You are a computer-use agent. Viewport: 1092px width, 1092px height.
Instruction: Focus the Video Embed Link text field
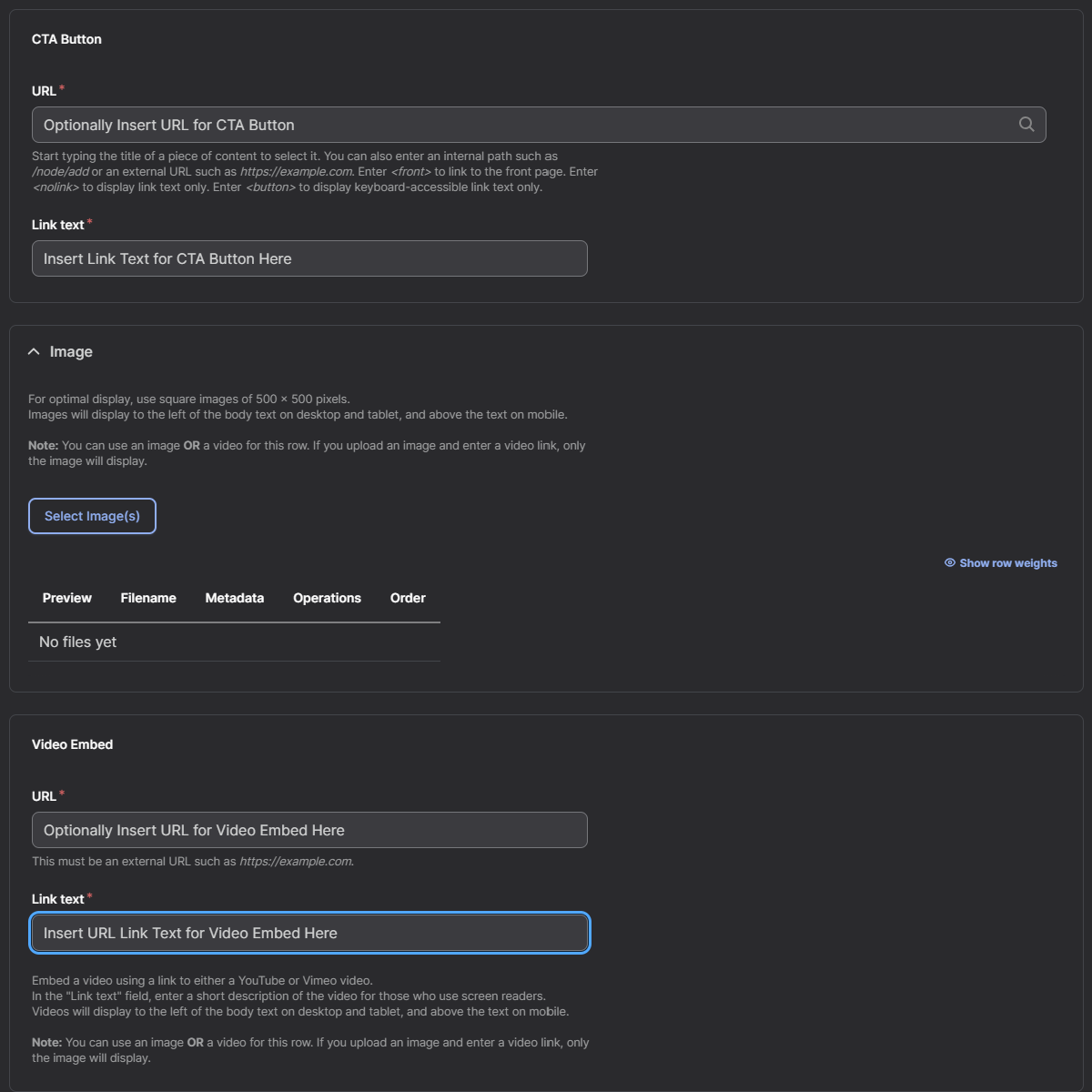(309, 933)
